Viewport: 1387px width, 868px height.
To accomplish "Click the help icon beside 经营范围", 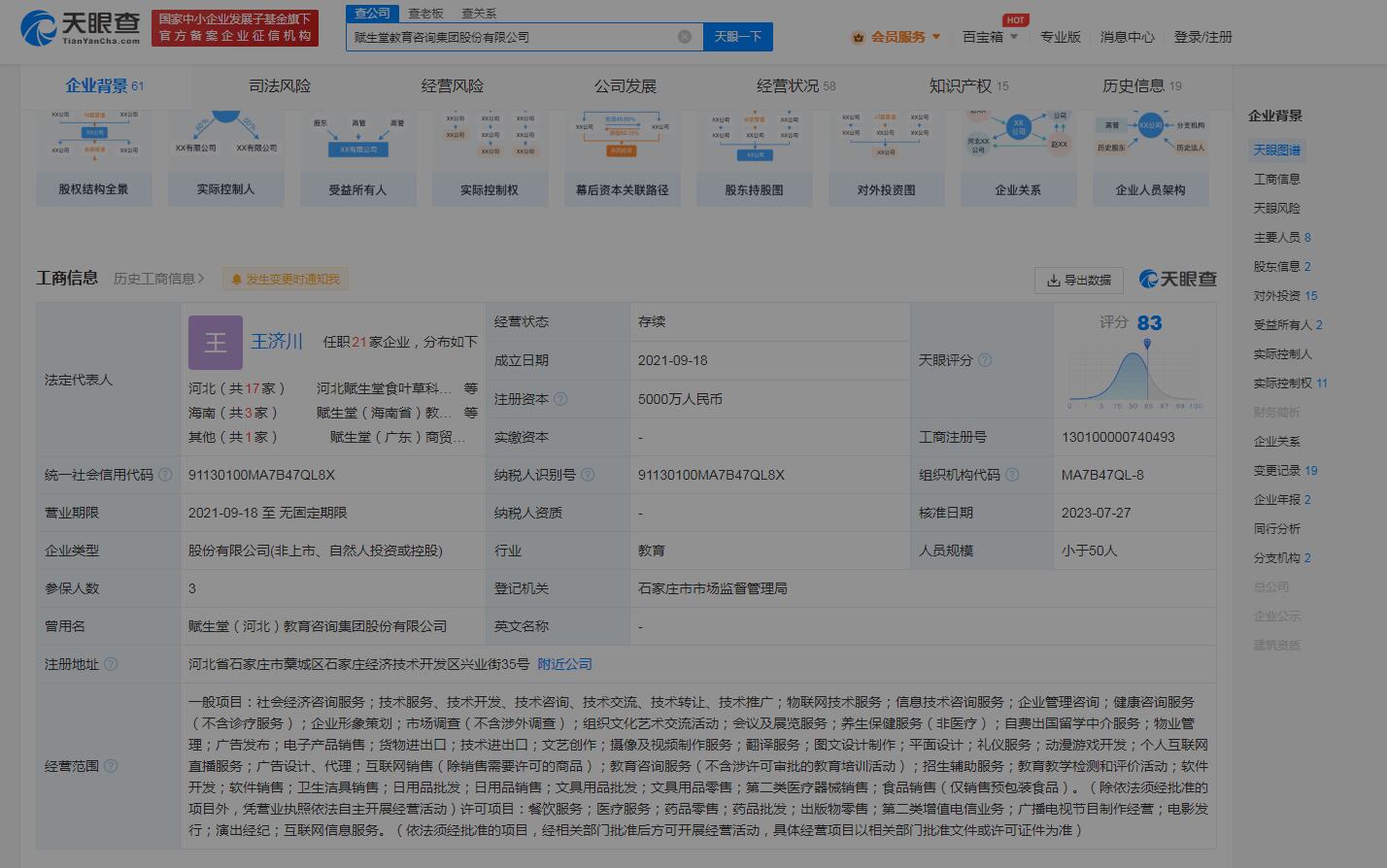I will pyautogui.click(x=111, y=766).
